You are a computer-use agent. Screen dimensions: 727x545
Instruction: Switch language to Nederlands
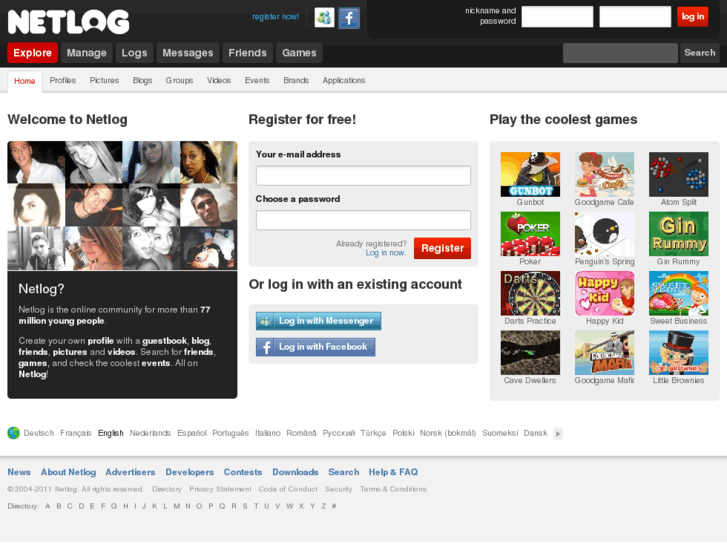point(150,433)
